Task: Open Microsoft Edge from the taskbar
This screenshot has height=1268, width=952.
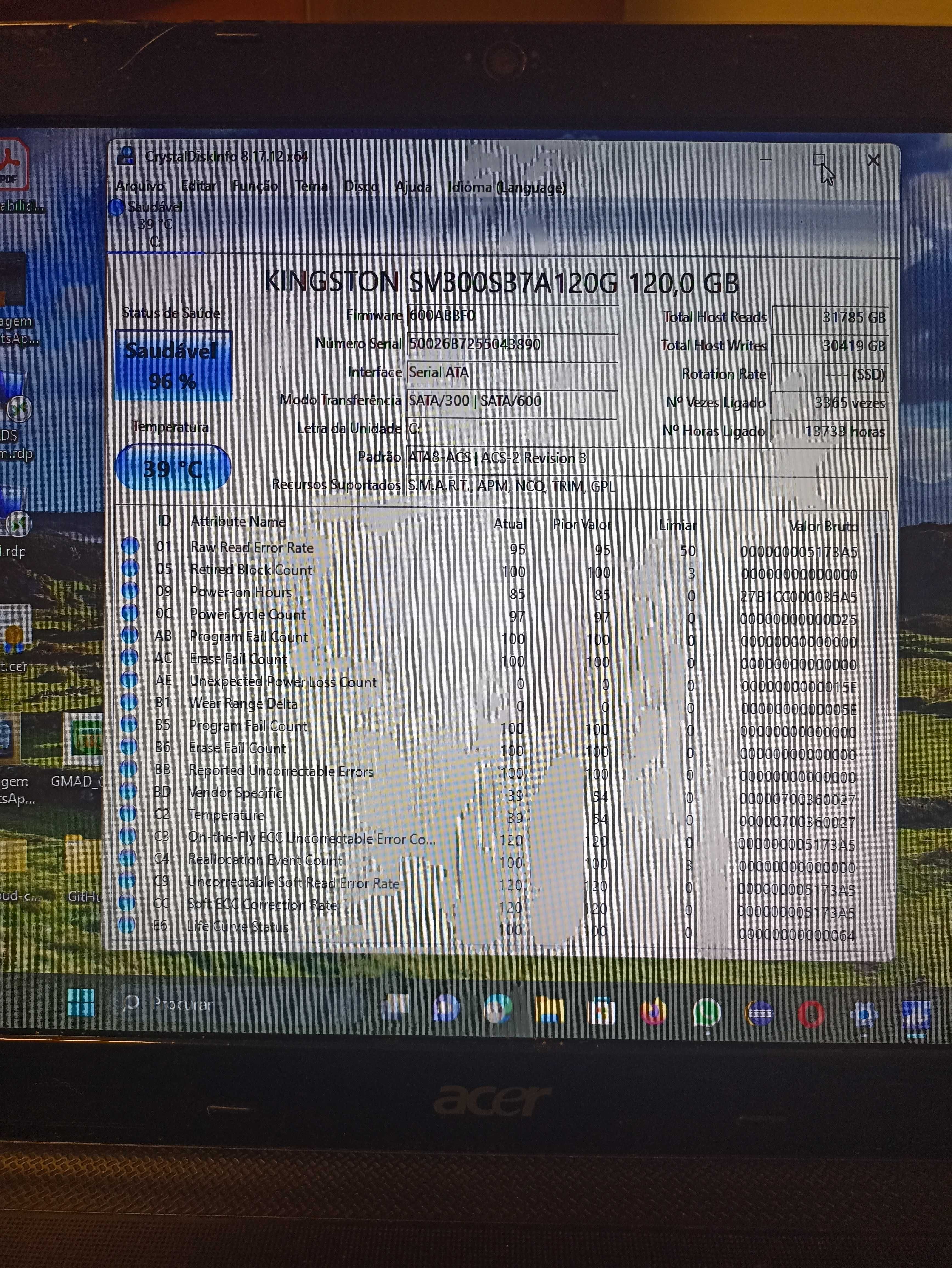Action: [x=497, y=1009]
